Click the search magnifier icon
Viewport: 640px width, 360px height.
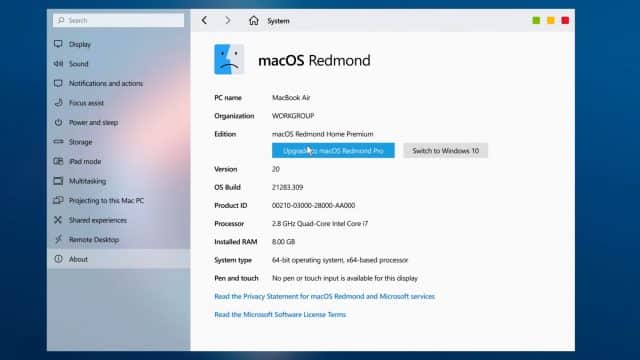pos(61,20)
